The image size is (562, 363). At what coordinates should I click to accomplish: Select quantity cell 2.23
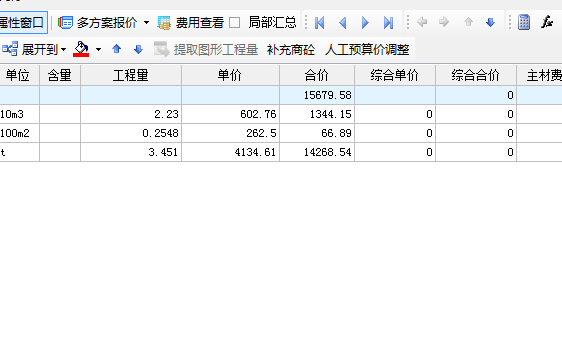(131, 114)
